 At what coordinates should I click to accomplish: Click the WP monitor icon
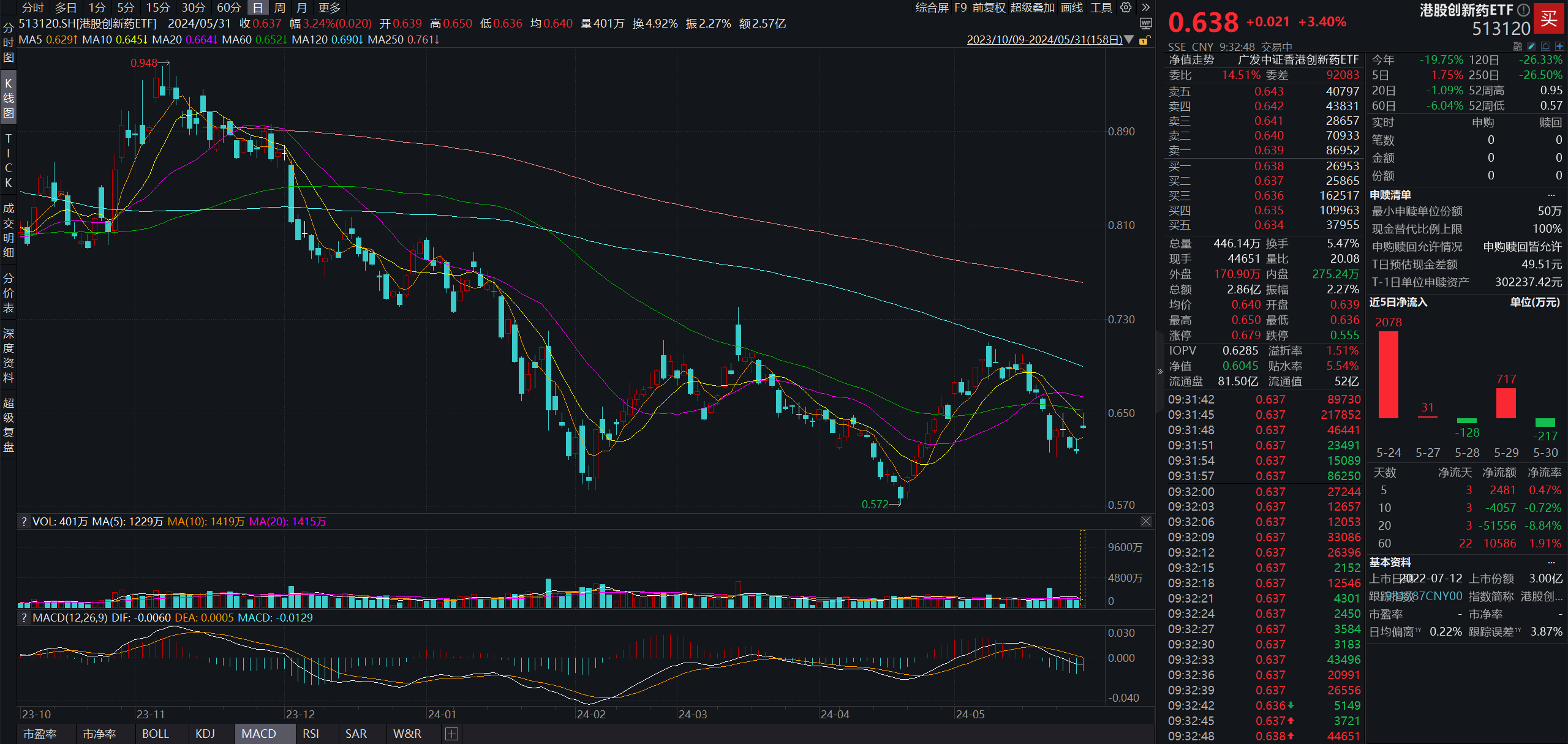tap(1145, 23)
